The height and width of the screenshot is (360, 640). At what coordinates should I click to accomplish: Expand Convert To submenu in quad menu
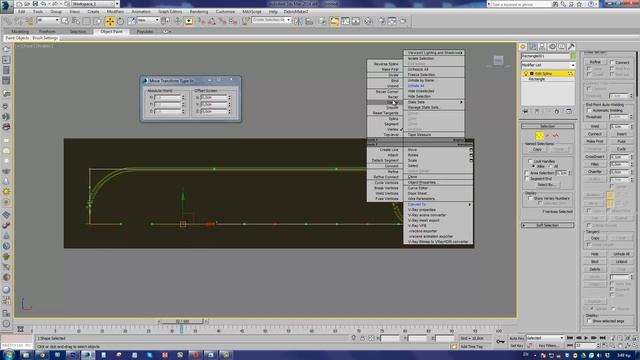coord(438,204)
